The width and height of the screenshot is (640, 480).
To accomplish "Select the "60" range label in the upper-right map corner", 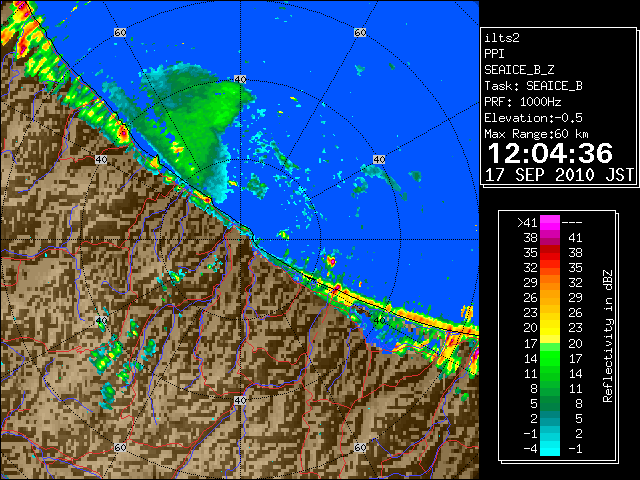I will (360, 32).
